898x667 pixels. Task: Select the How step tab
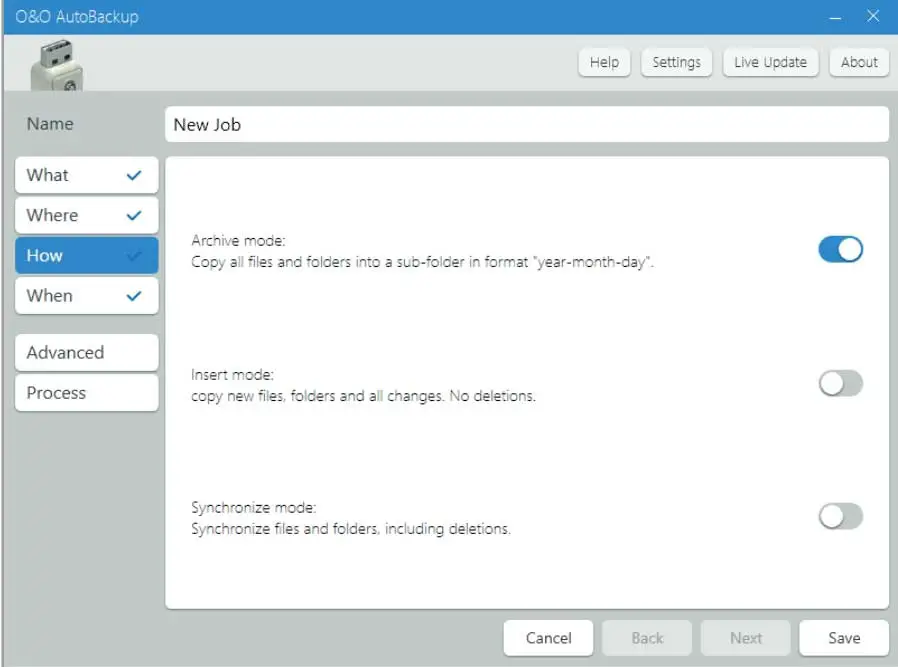click(86, 255)
